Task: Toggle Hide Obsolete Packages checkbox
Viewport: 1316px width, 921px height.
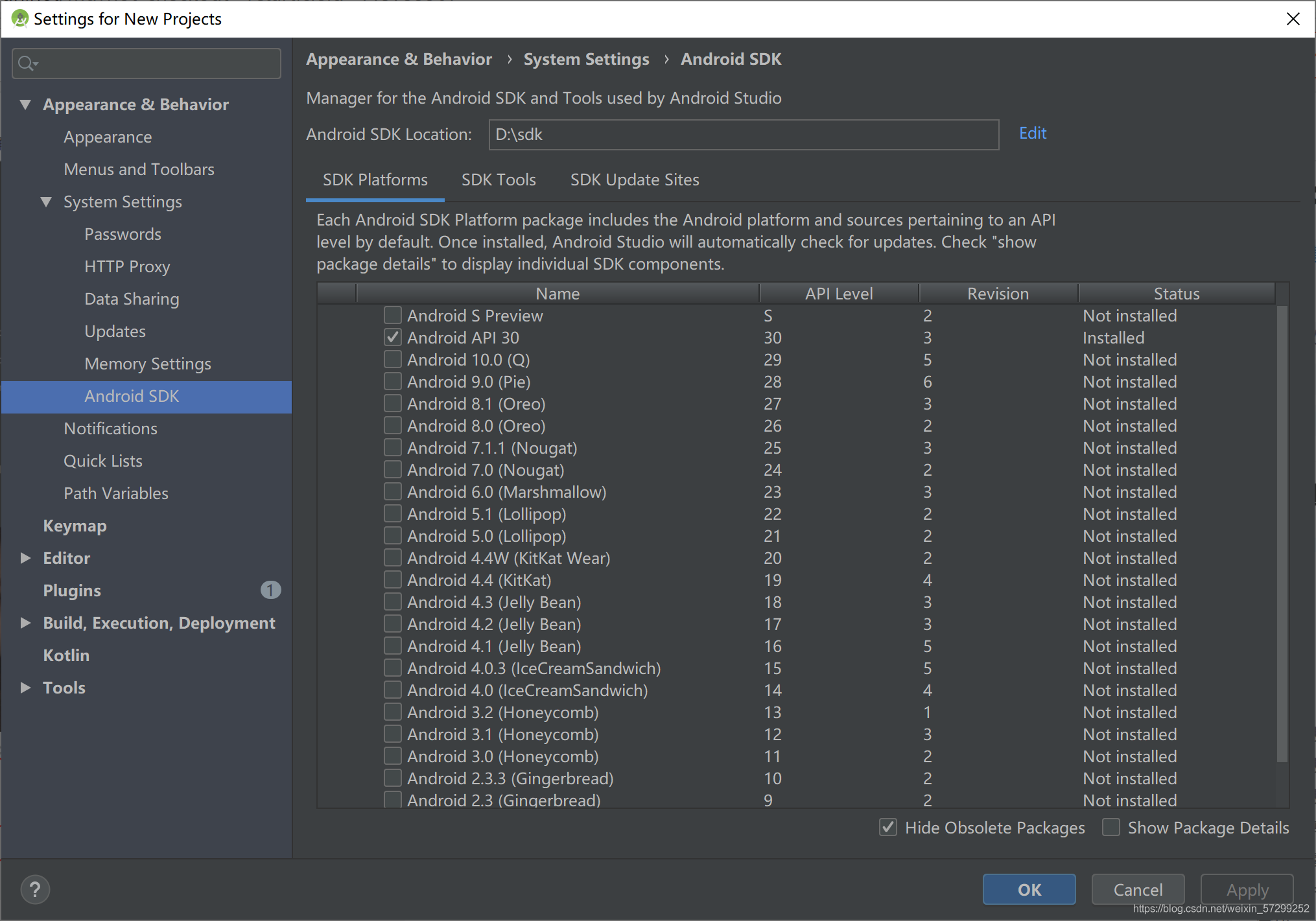Action: click(x=888, y=827)
